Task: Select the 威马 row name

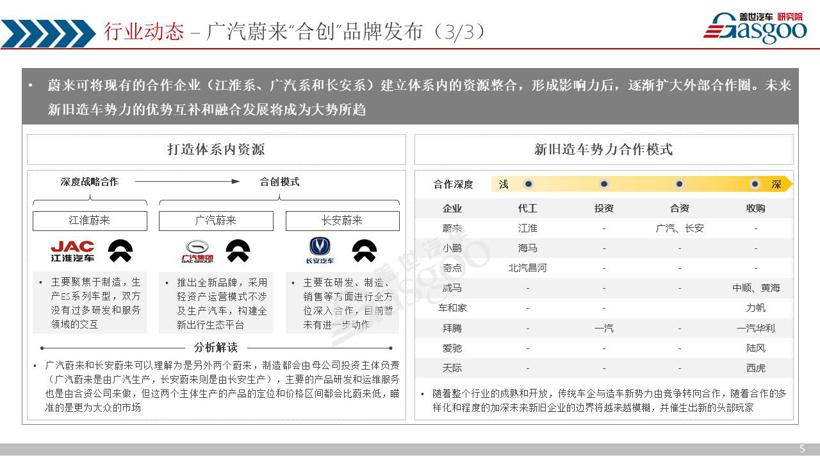Action: (452, 288)
